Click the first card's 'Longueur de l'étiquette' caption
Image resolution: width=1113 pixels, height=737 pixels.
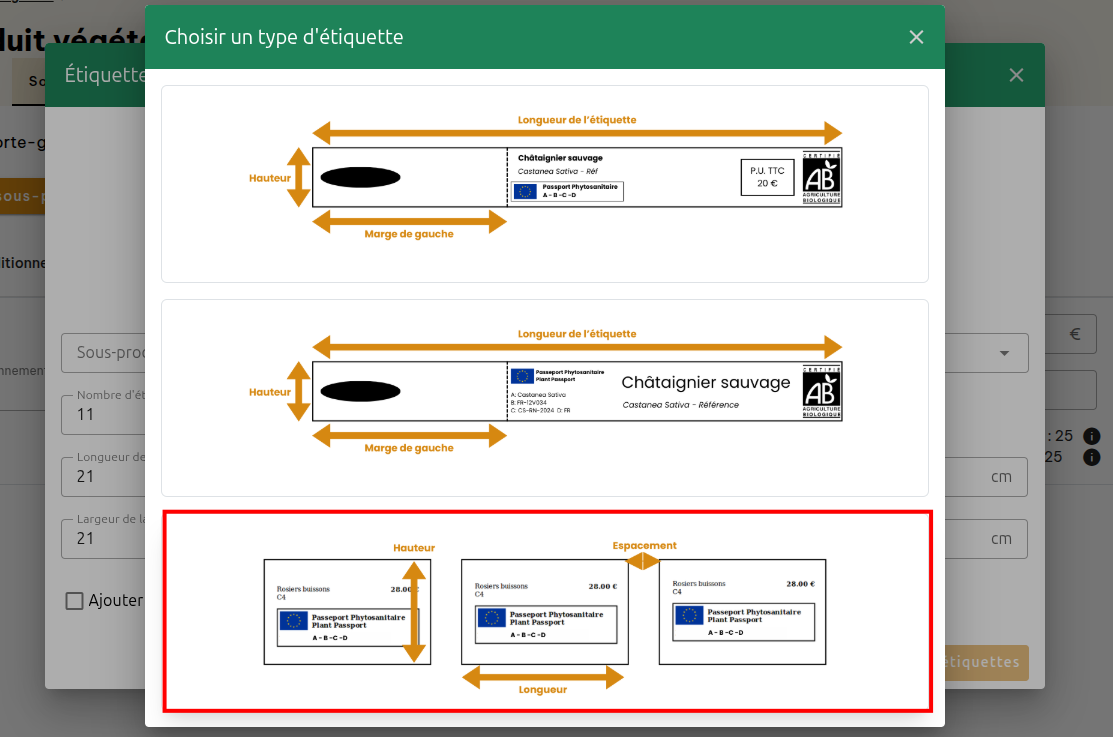(x=576, y=120)
